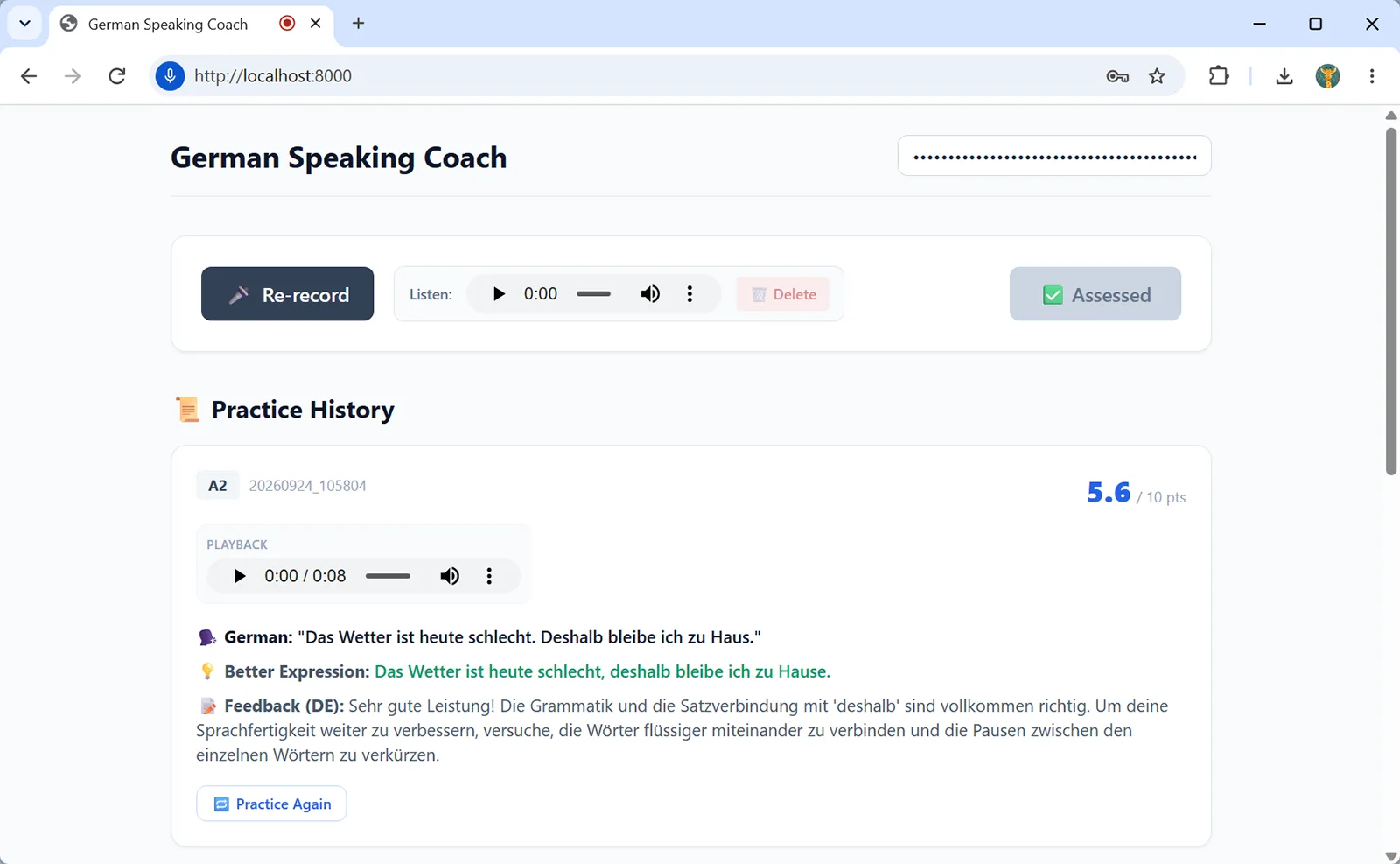
Task: Click the 20260924_105804 timestamp
Action: (308, 486)
